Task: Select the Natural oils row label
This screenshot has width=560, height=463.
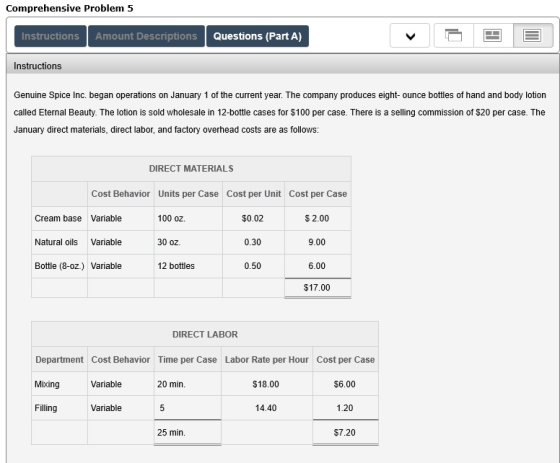Action: (x=56, y=242)
